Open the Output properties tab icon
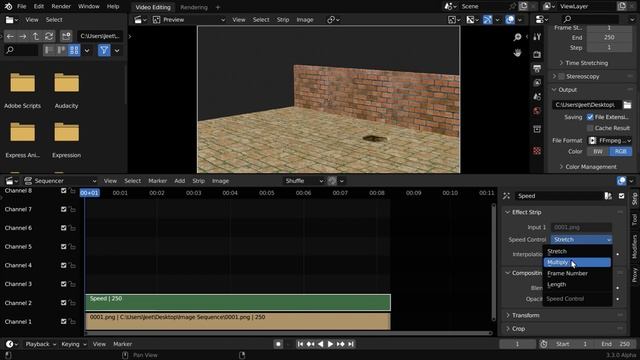Screen dimensions: 640x360 537,69
